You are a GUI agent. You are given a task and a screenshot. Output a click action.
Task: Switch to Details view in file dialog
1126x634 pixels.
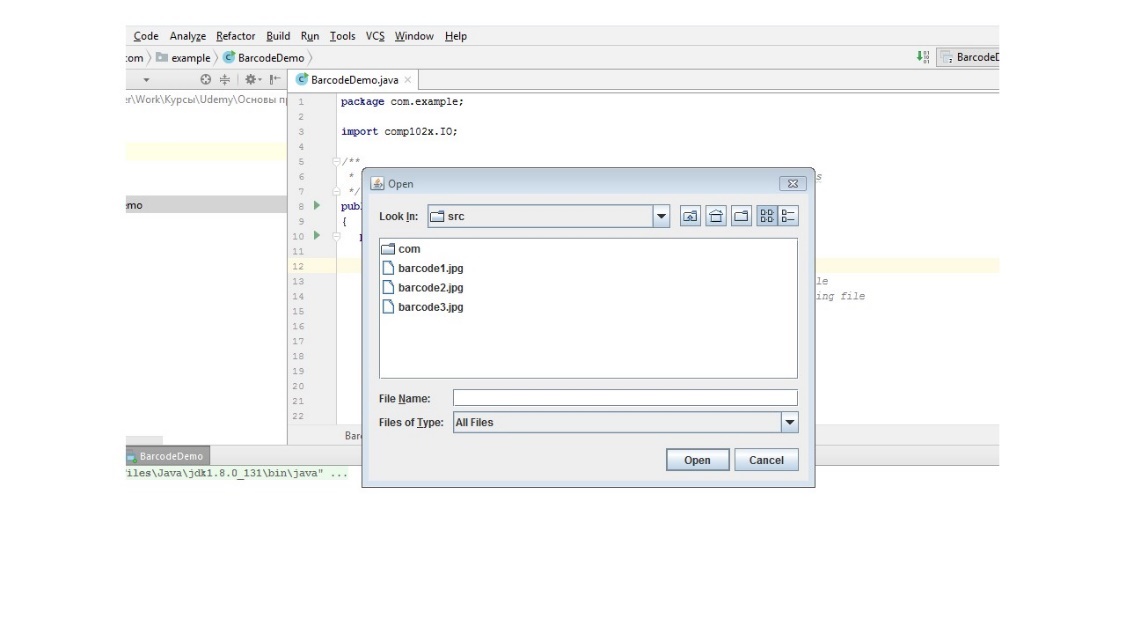pyautogui.click(x=788, y=216)
